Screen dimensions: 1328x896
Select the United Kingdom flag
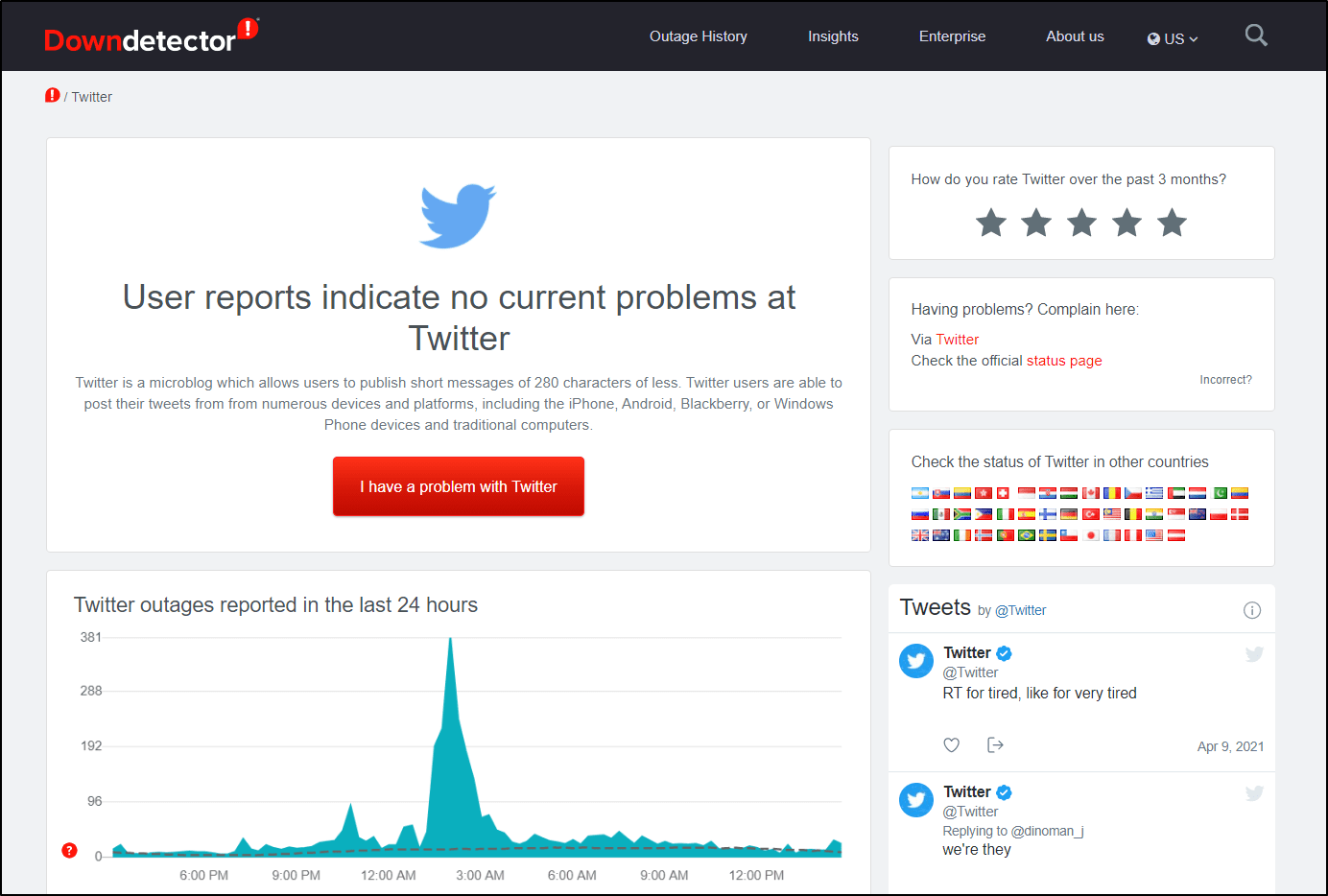[920, 535]
